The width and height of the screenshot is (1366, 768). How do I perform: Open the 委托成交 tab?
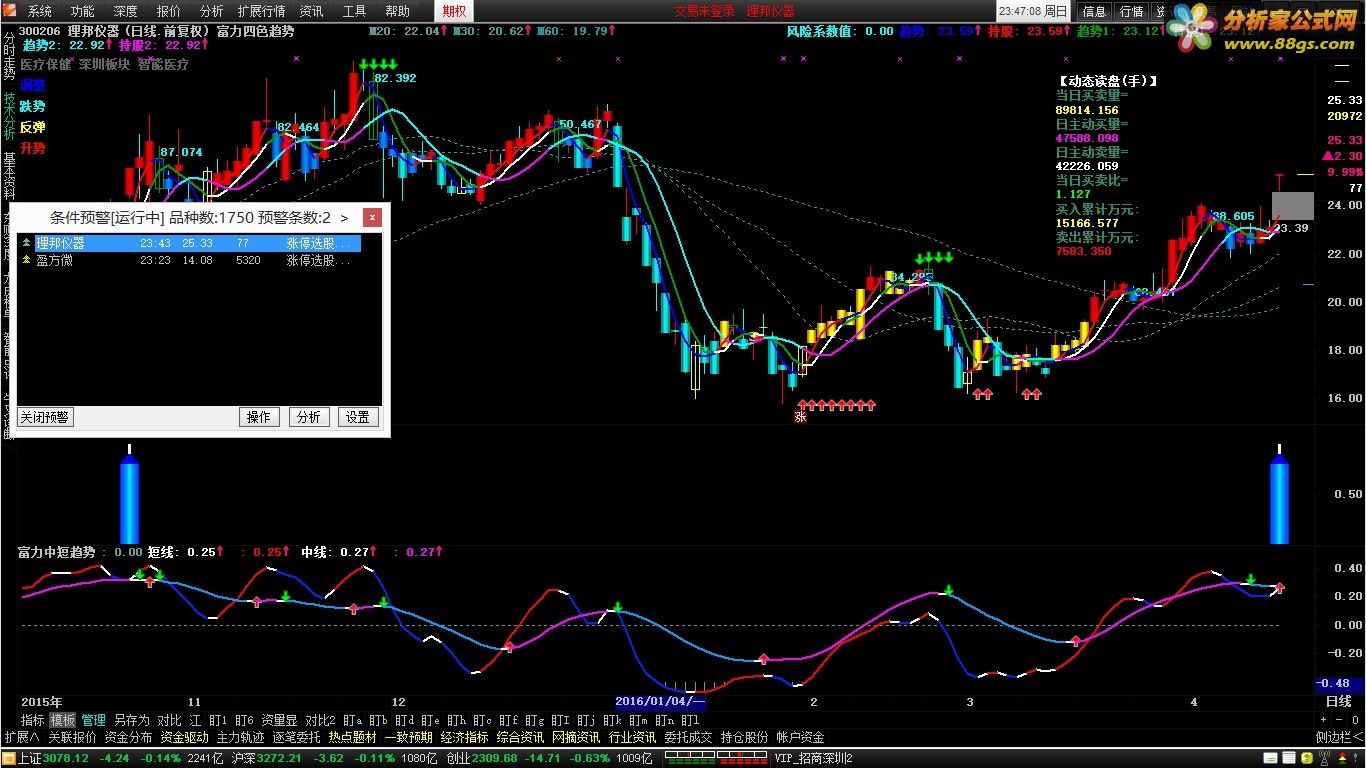688,737
